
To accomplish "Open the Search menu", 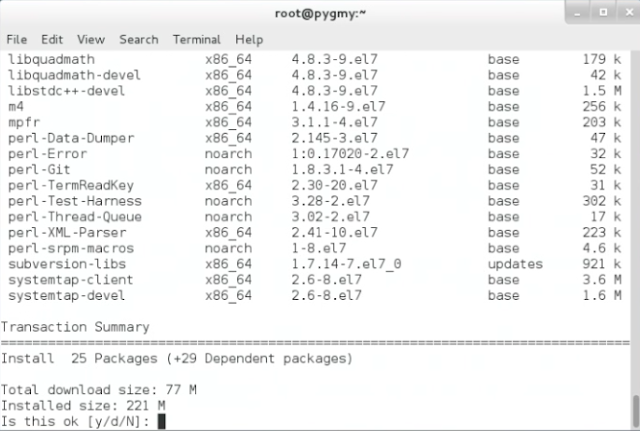I will (139, 40).
